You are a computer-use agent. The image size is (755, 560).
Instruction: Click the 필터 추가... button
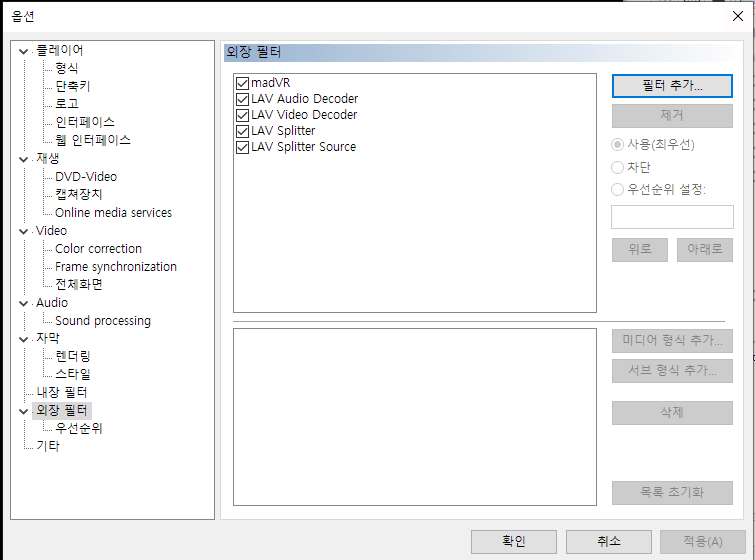[672, 86]
